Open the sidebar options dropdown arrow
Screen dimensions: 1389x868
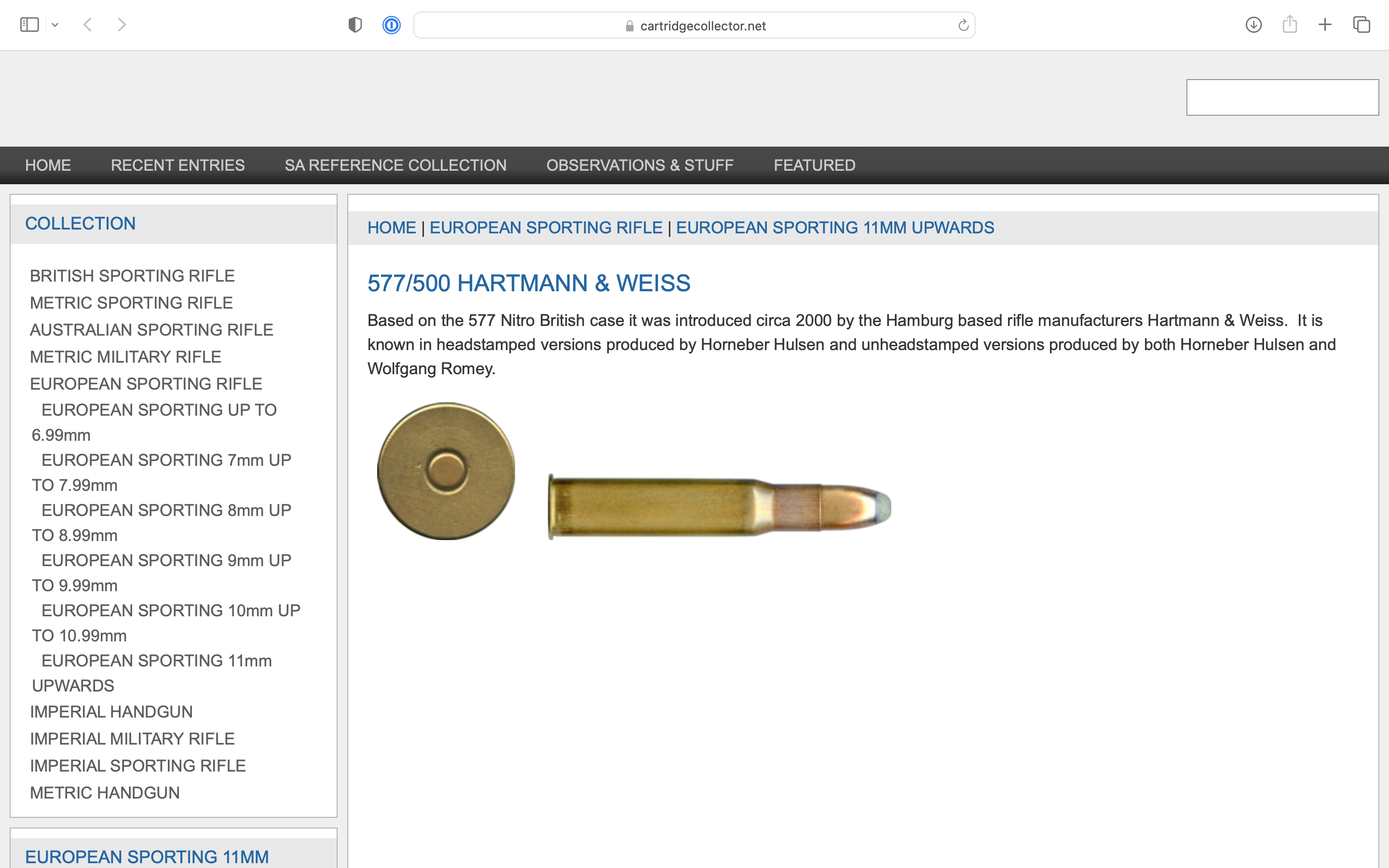coord(55,25)
